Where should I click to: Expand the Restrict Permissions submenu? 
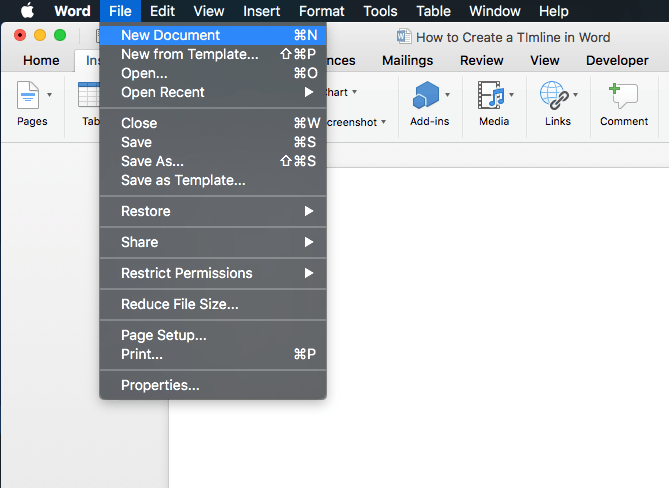(213, 273)
